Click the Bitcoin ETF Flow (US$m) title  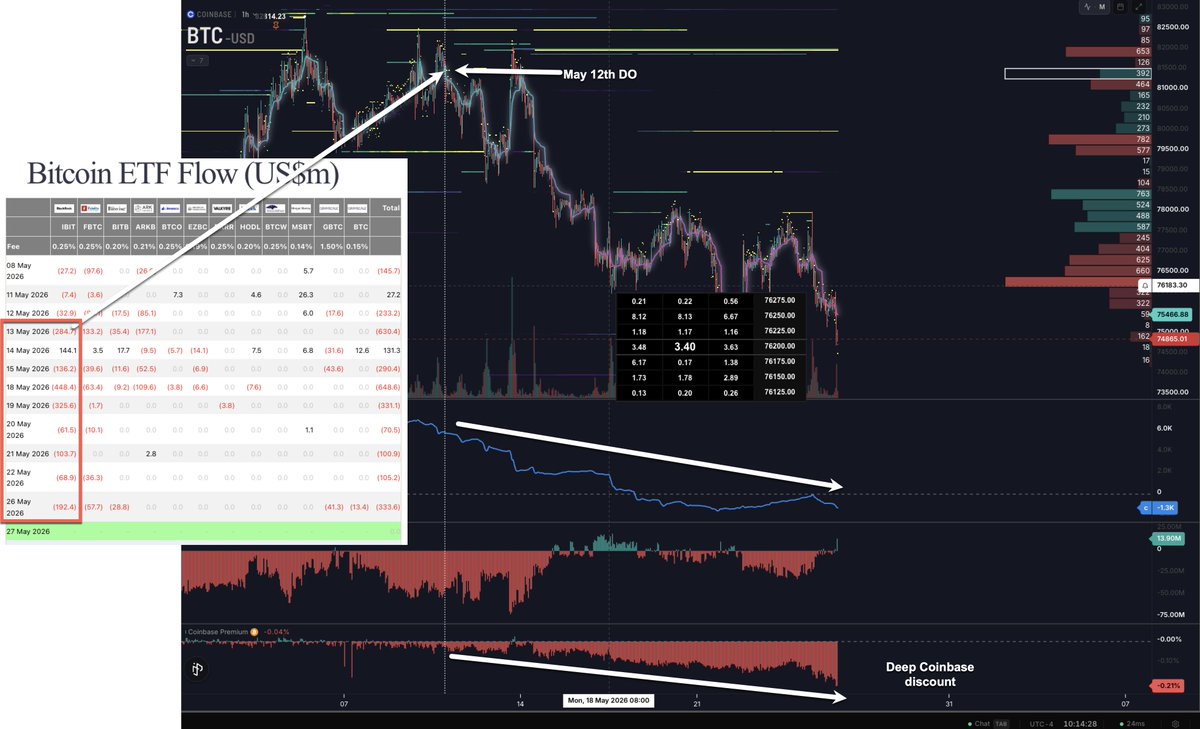click(182, 175)
